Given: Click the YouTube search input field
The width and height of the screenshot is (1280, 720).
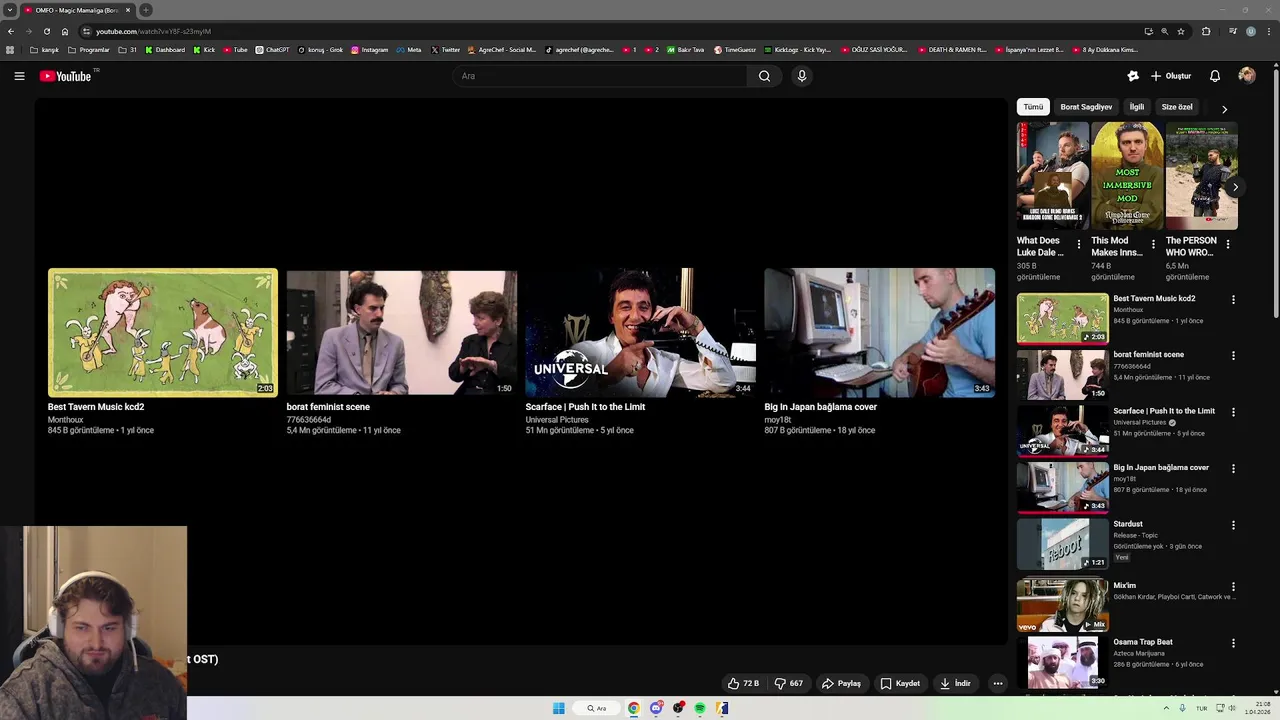Looking at the screenshot, I should pyautogui.click(x=600, y=76).
